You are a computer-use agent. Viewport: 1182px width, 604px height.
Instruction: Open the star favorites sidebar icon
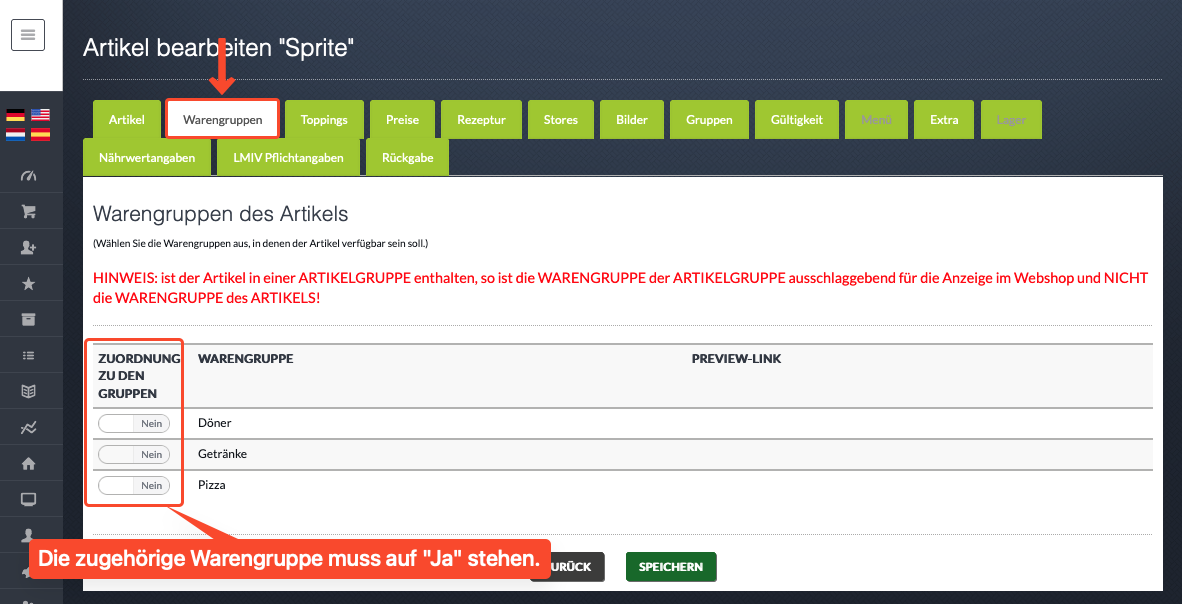tap(29, 284)
